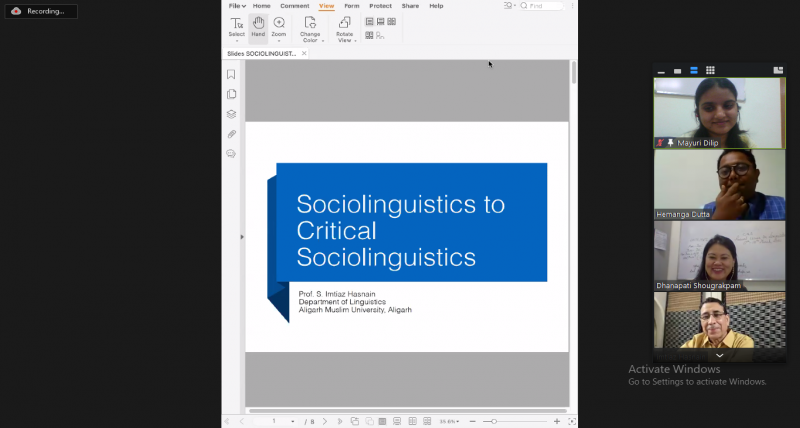Open the Comment ribbon tab
Viewport: 800px width, 428px height.
point(294,6)
